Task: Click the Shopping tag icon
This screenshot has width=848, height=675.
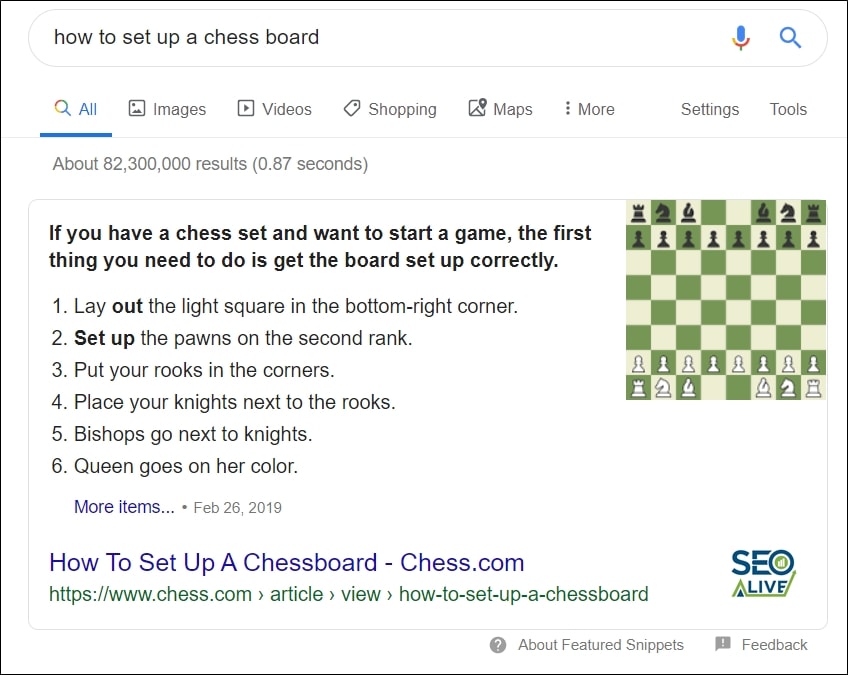Action: coord(352,108)
